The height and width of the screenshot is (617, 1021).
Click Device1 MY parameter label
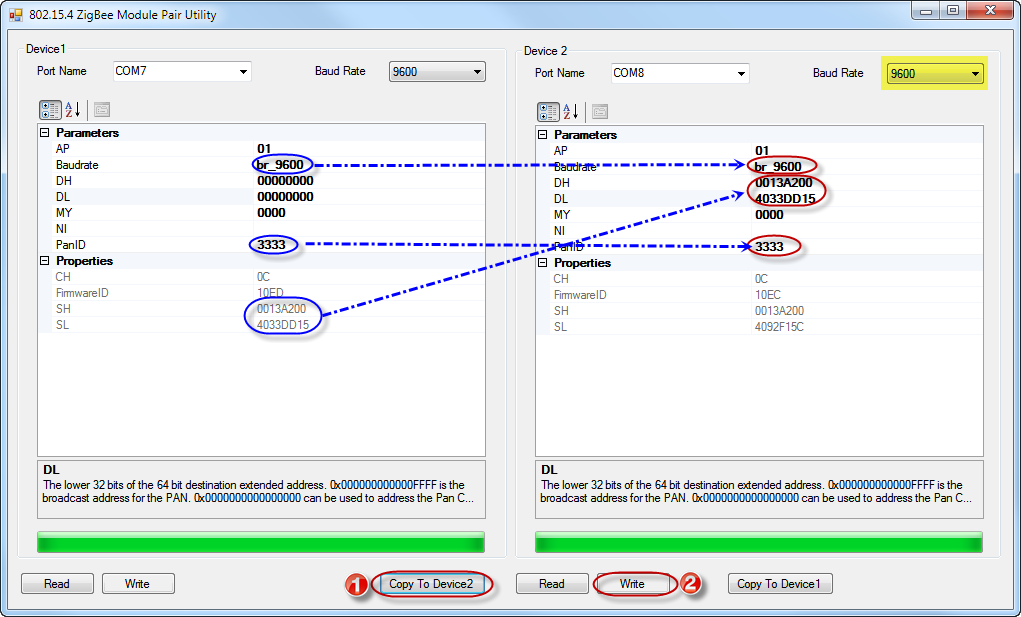[64, 213]
